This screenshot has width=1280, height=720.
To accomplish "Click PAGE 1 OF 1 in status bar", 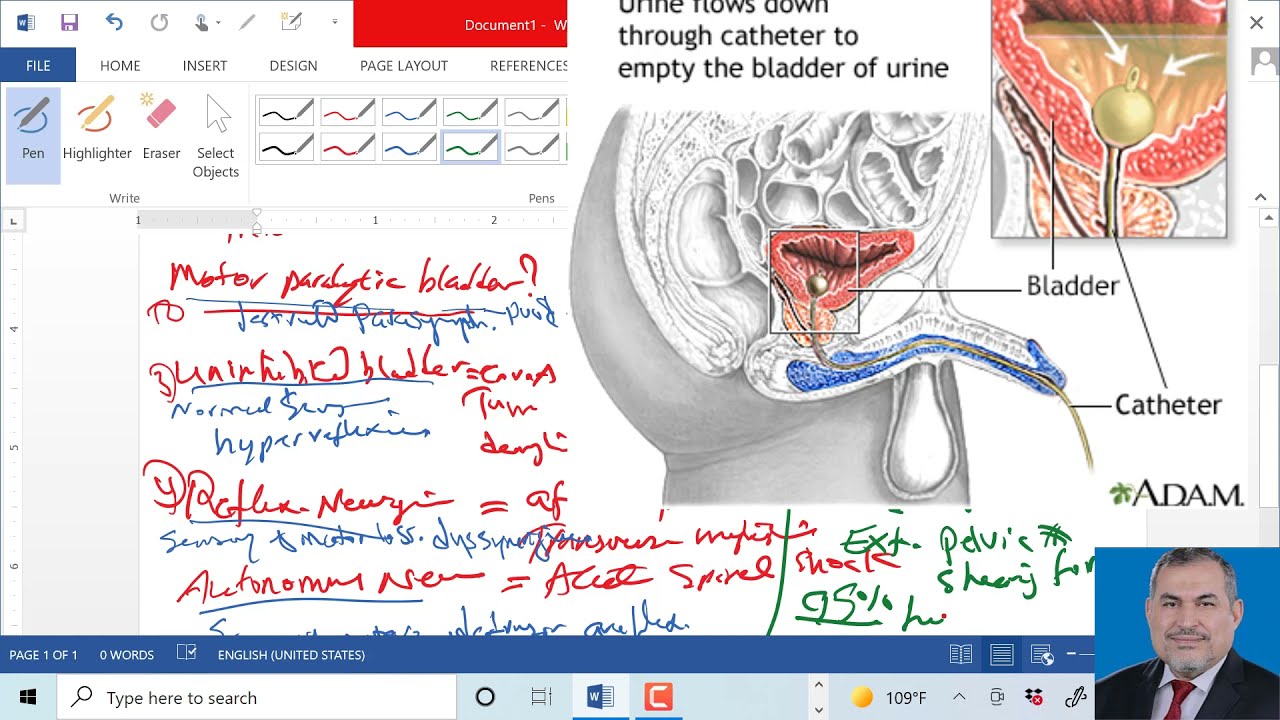I will [x=43, y=655].
